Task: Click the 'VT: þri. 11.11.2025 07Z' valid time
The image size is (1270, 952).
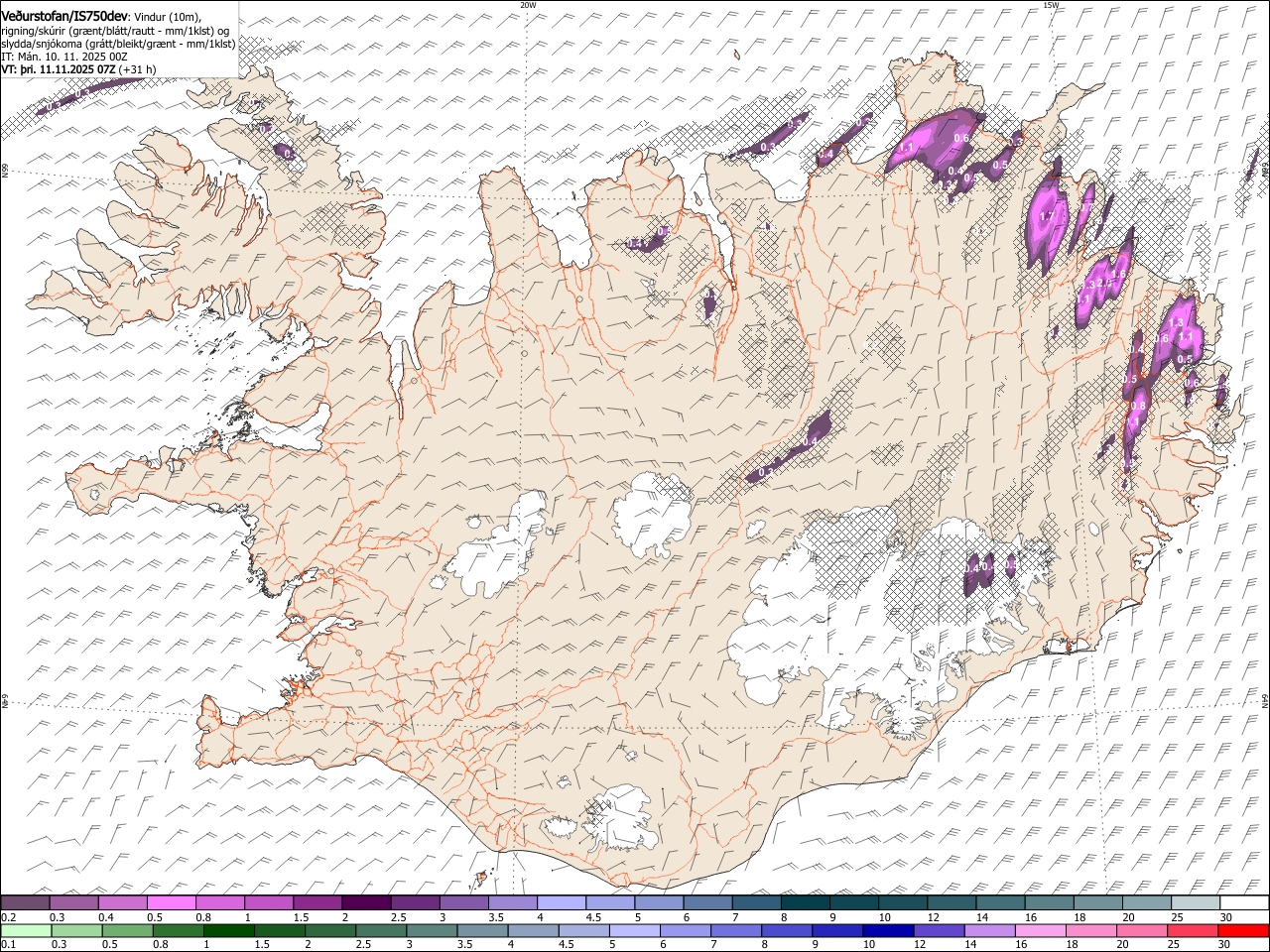Action: (59, 69)
